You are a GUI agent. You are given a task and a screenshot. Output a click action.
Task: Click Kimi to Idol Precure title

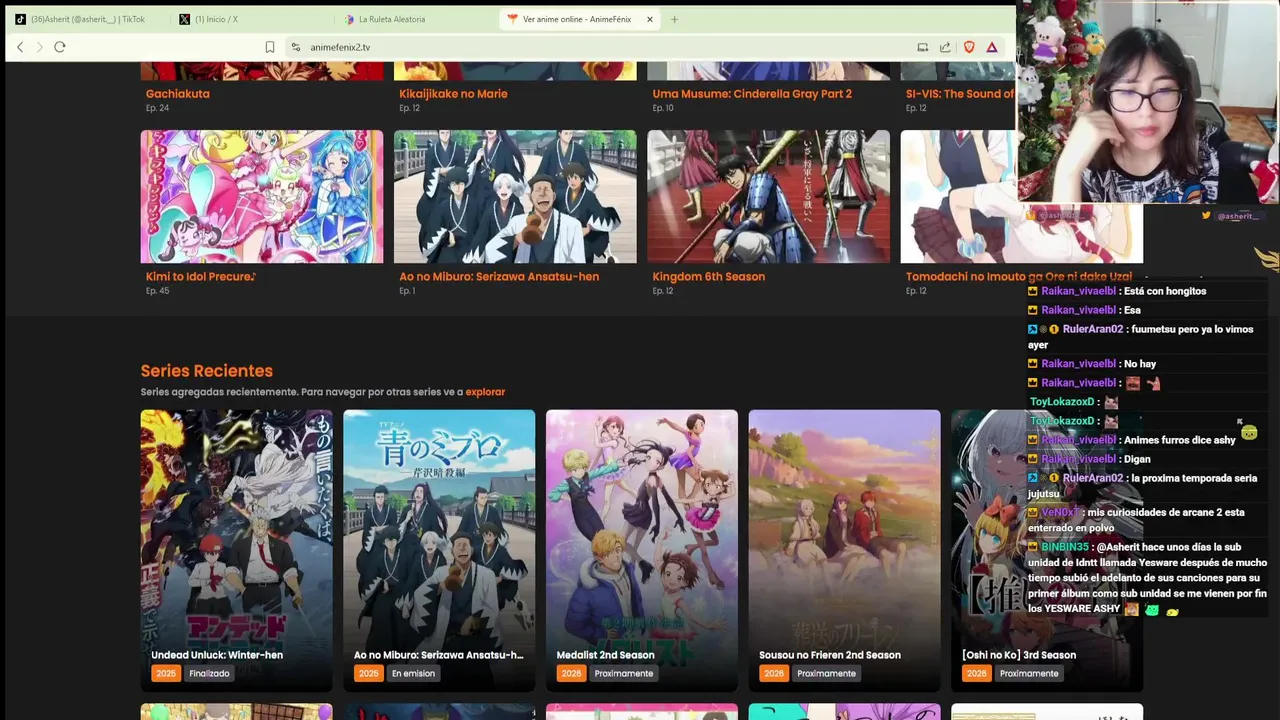[x=201, y=277]
